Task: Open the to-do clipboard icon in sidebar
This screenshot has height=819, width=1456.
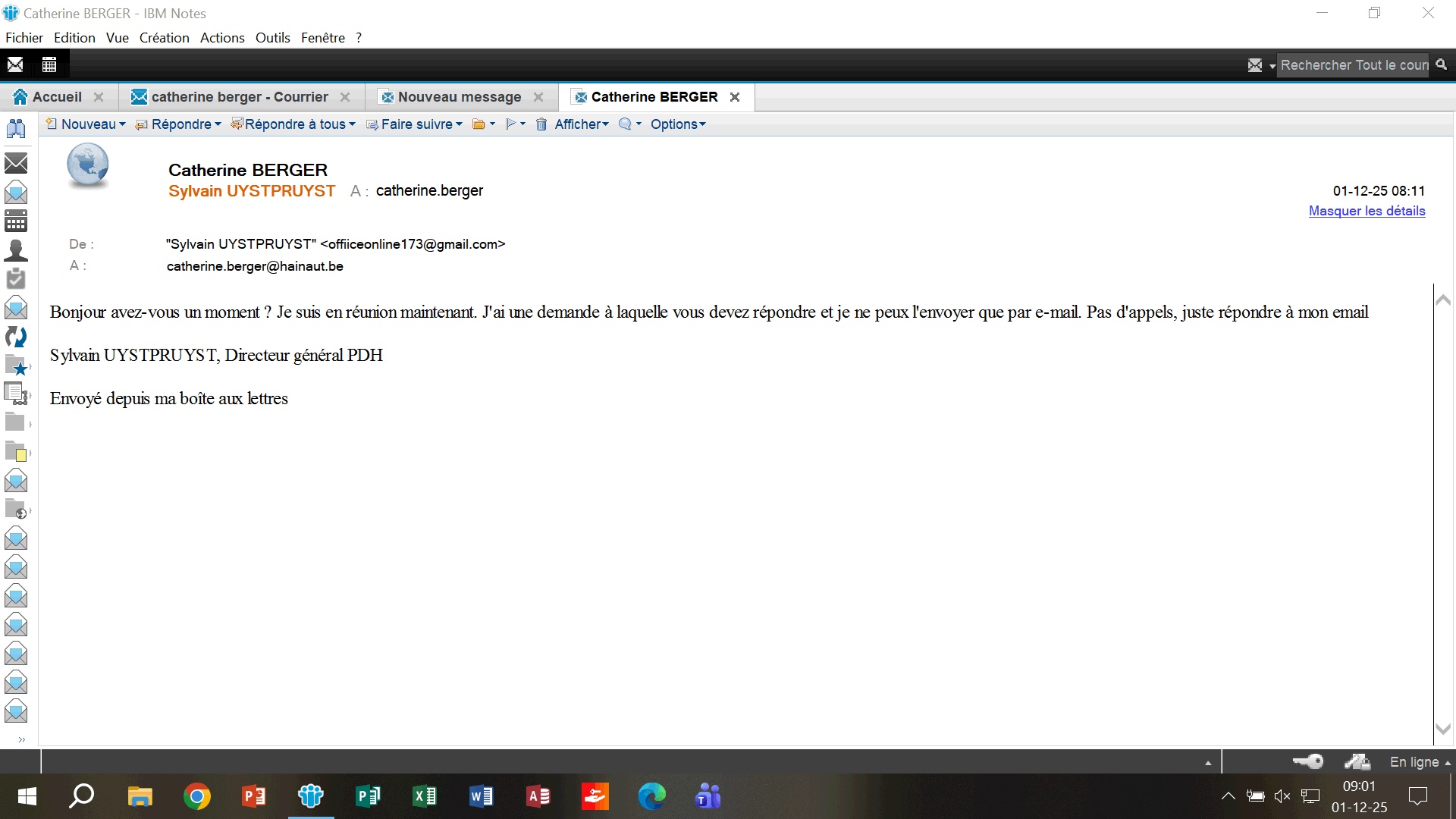Action: click(x=16, y=279)
